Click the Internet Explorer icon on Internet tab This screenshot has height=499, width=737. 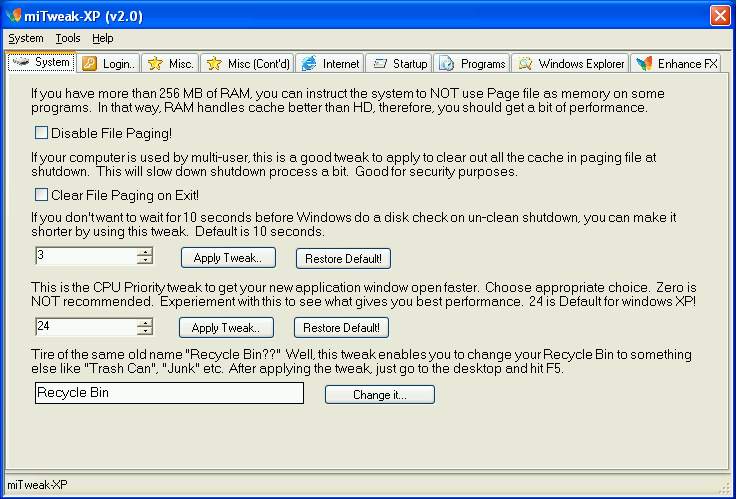tap(309, 63)
